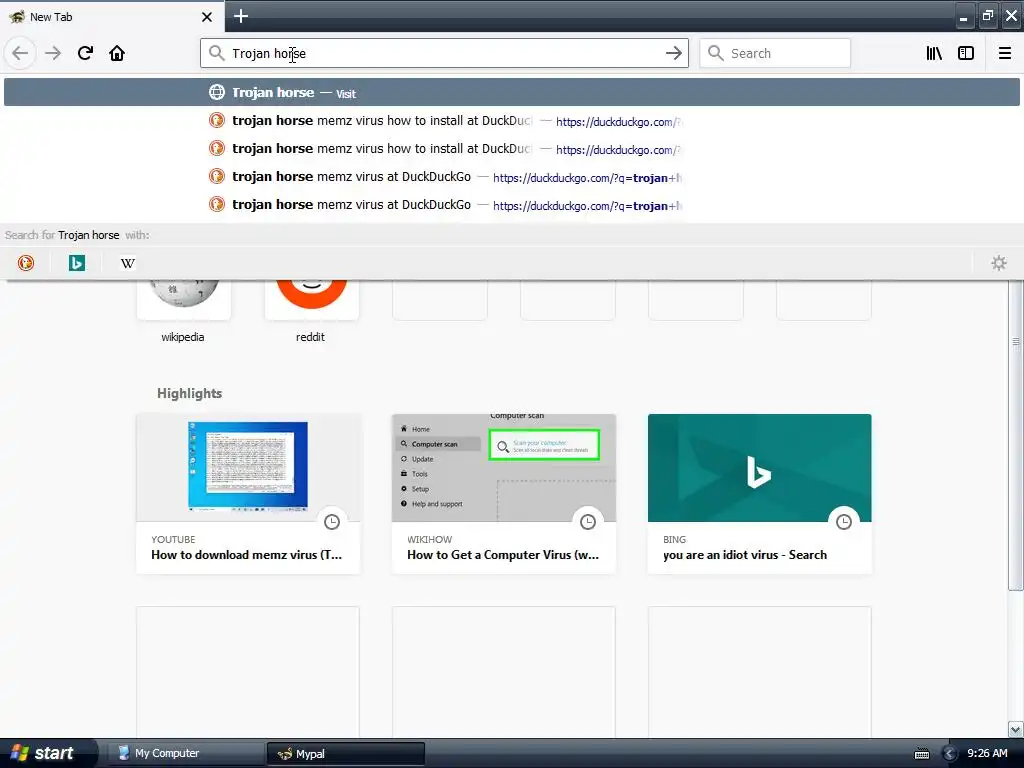This screenshot has width=1024, height=768.
Task: Click history clock icon on Bing highlight card
Action: pyautogui.click(x=844, y=522)
